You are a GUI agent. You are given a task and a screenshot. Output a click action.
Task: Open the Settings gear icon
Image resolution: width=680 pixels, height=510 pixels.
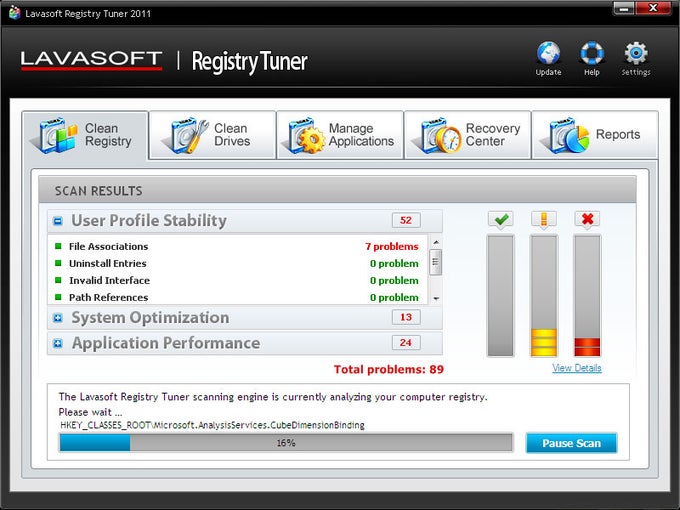coord(636,53)
